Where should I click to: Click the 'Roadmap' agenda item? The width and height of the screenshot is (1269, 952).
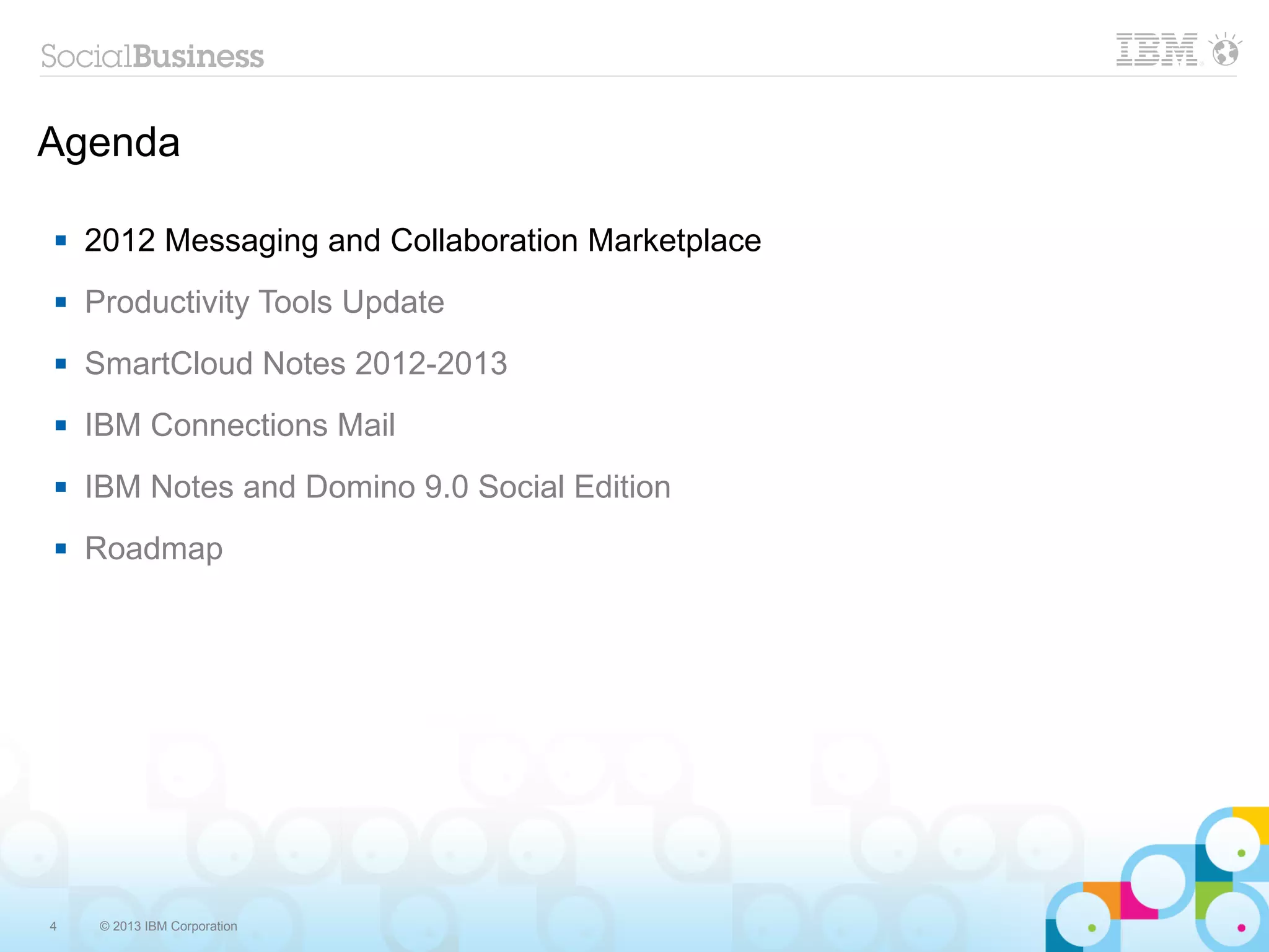click(x=154, y=549)
